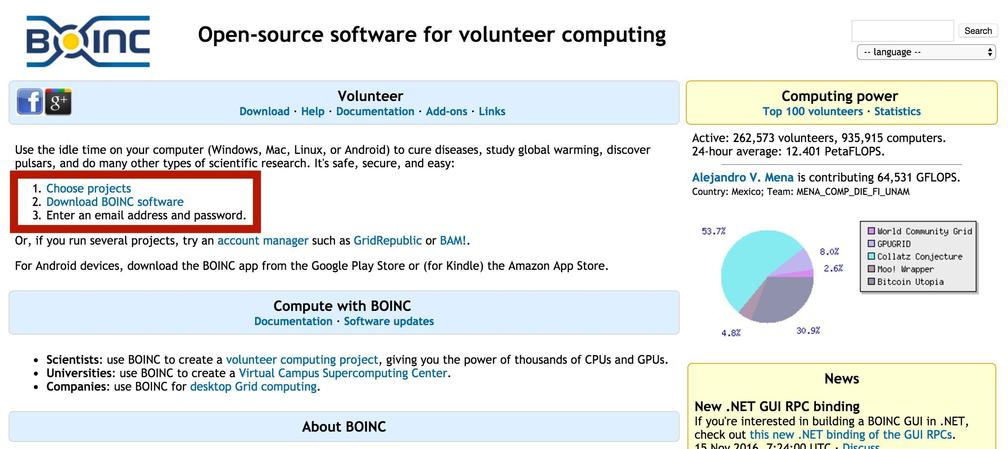Screen dimensions: 1008x449
Task: Click the '8.0%' pie chart label
Action: pyautogui.click(x=829, y=252)
